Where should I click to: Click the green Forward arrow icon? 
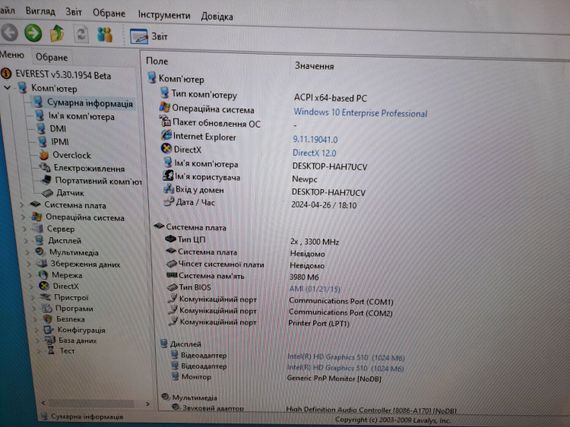click(x=33, y=33)
